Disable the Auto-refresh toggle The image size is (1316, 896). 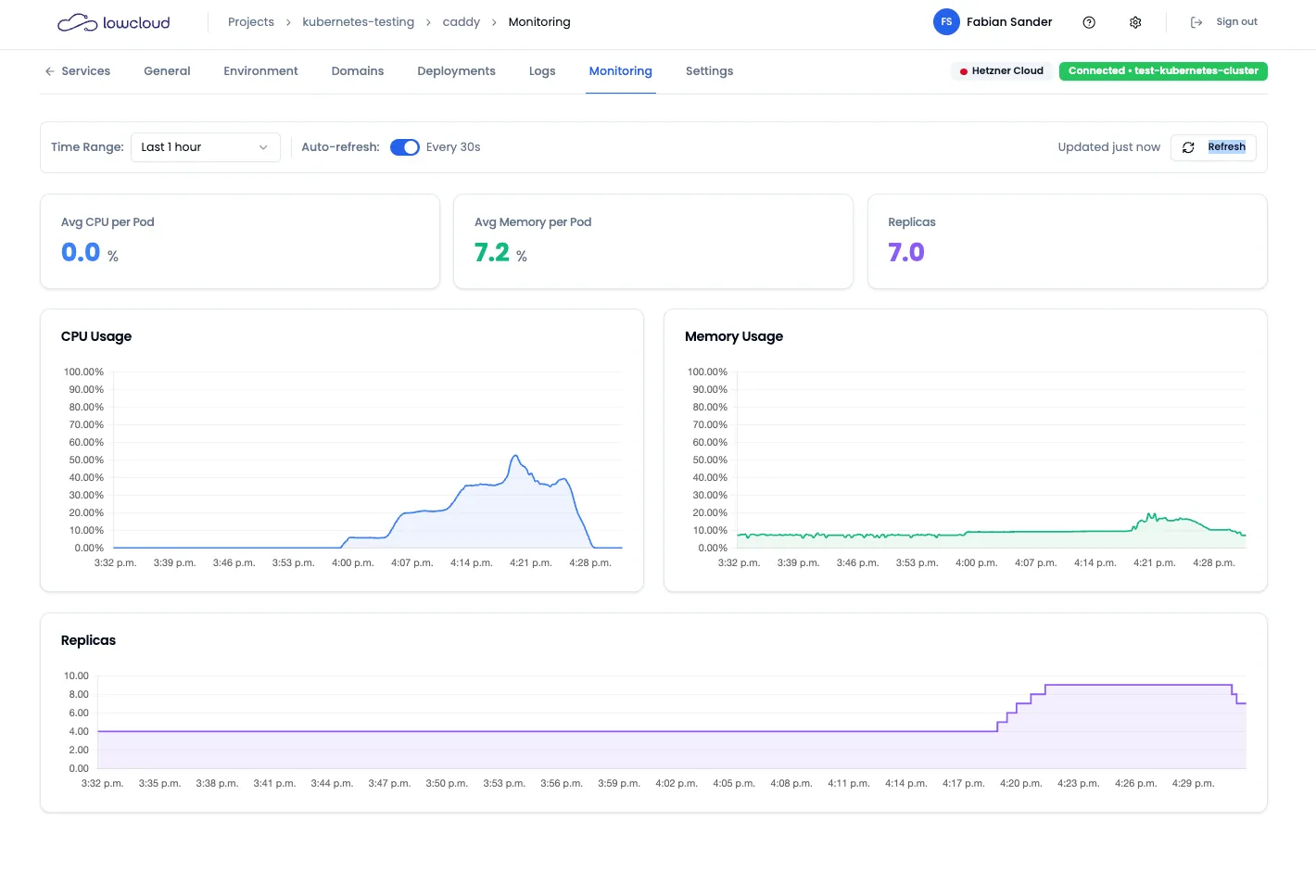coord(405,147)
